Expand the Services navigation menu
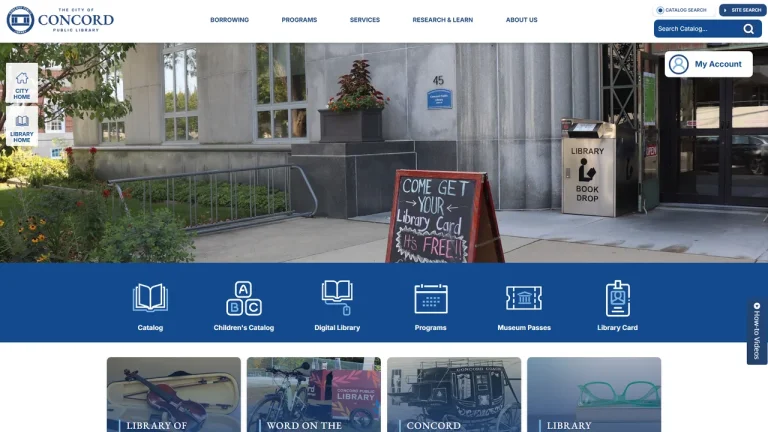 click(x=365, y=20)
